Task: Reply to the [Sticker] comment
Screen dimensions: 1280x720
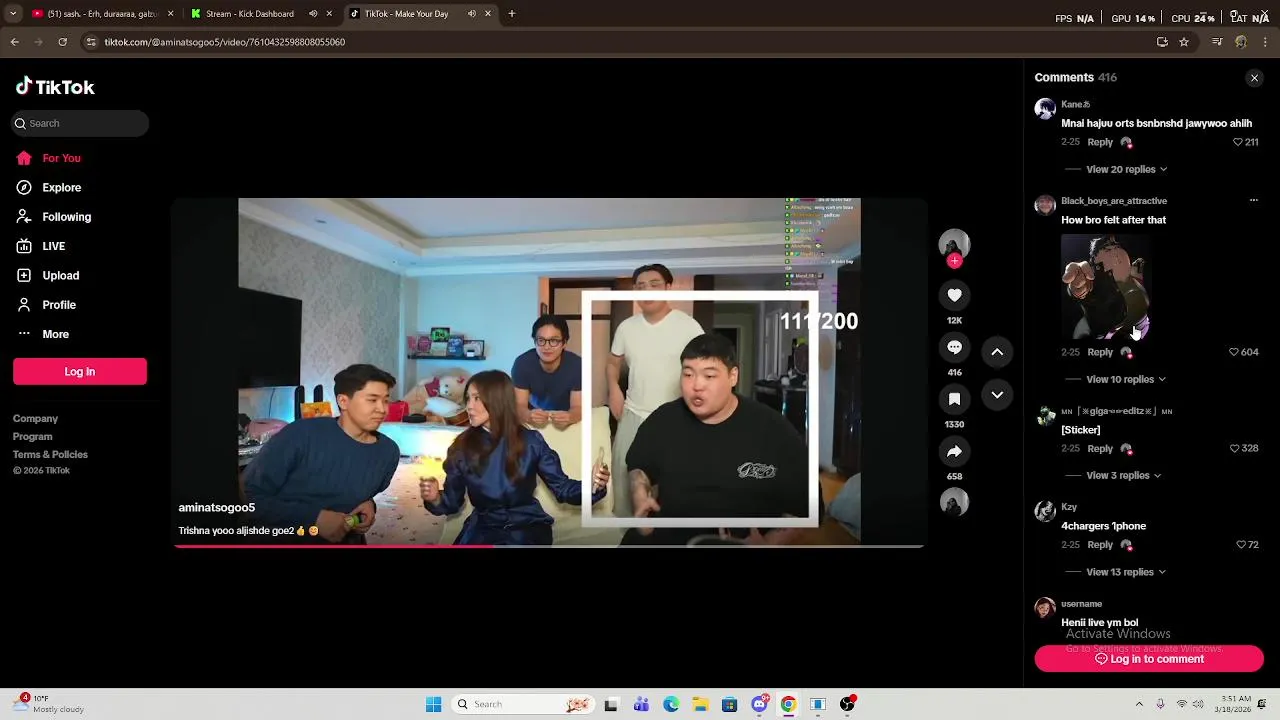Action: click(x=1100, y=448)
